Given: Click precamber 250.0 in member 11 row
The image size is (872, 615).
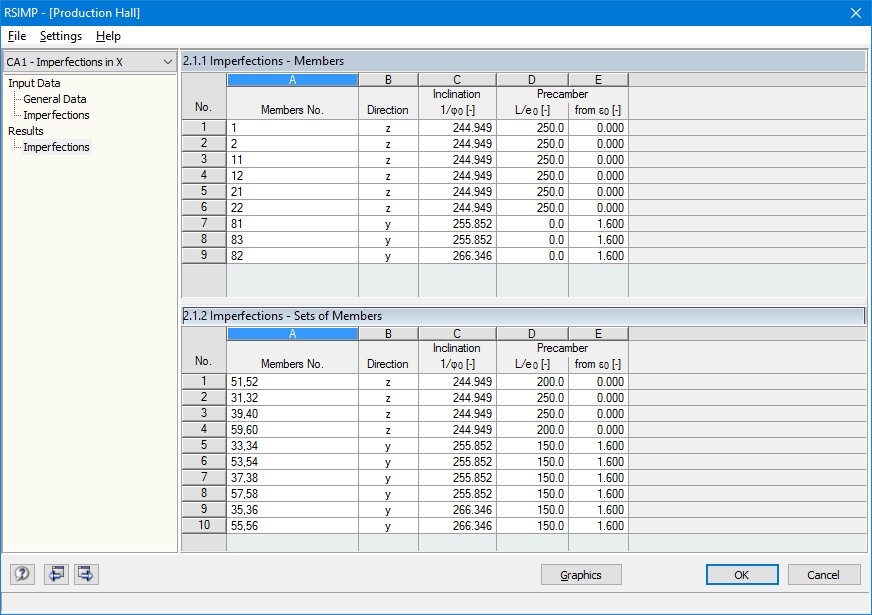Looking at the screenshot, I should click(x=532, y=160).
